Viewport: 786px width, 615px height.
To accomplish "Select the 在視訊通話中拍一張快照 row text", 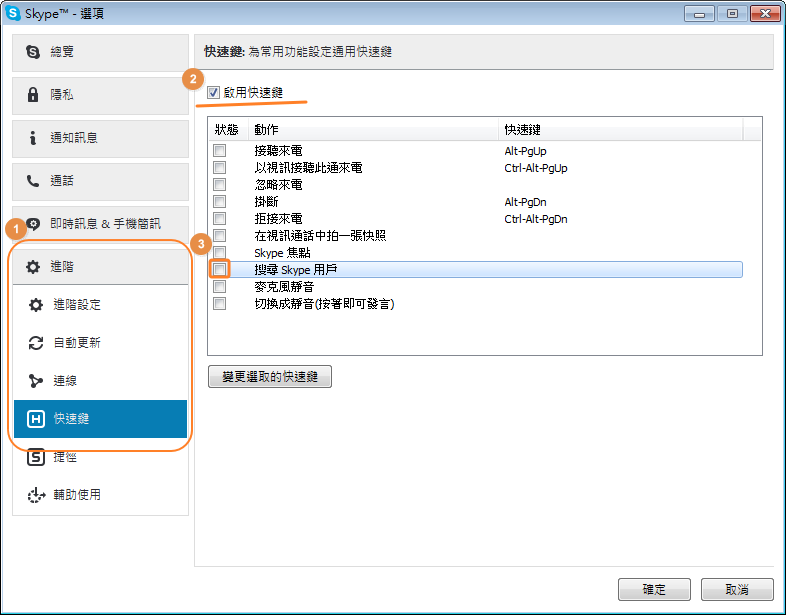I will pos(320,236).
